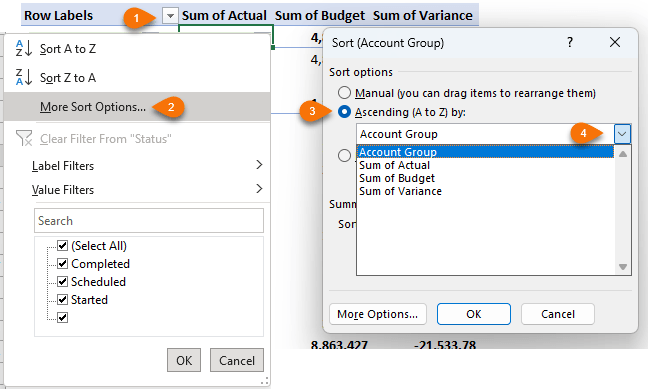Image resolution: width=648 pixels, height=389 pixels.
Task: Uncheck the Scheduled checkbox
Action: click(62, 282)
